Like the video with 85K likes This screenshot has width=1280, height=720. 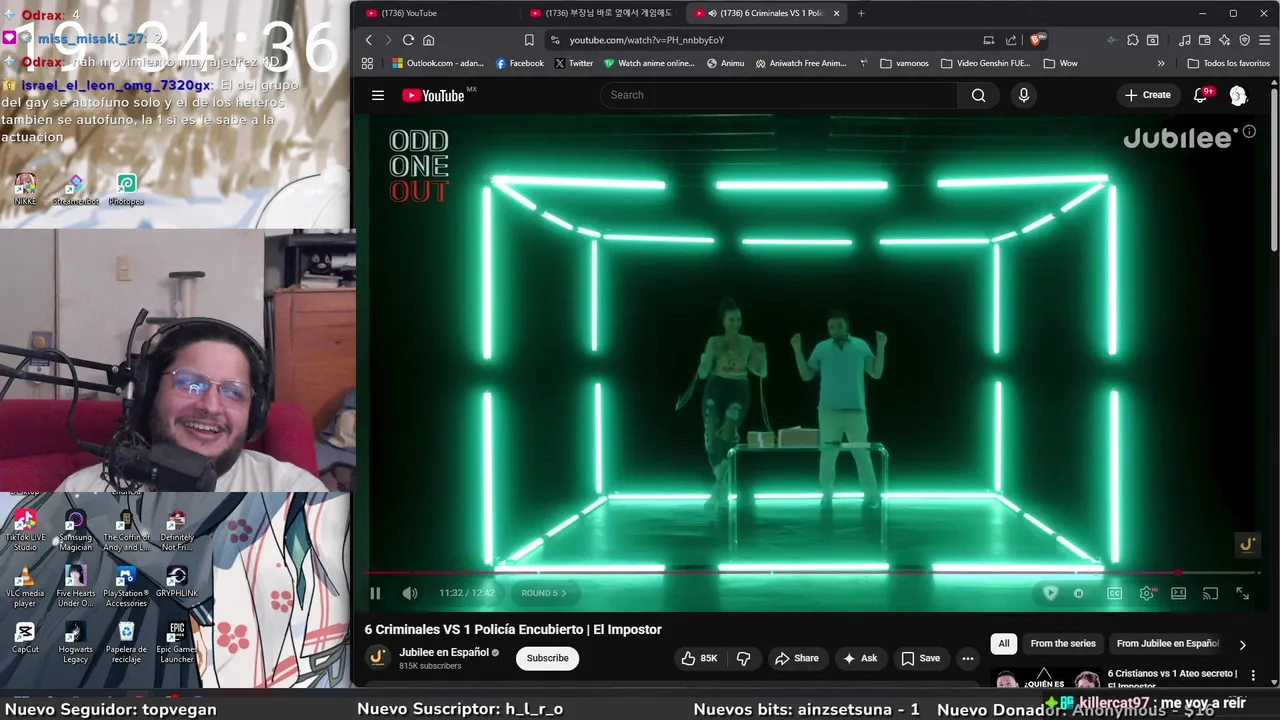(699, 658)
